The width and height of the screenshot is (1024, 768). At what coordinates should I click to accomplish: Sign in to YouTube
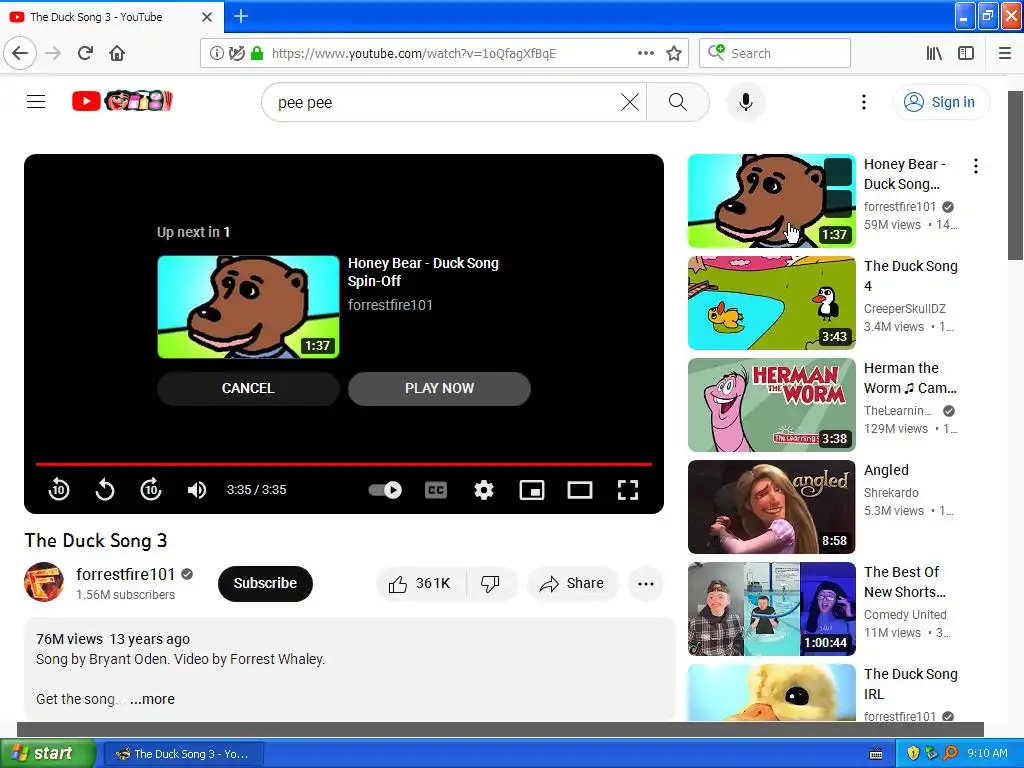(x=940, y=102)
